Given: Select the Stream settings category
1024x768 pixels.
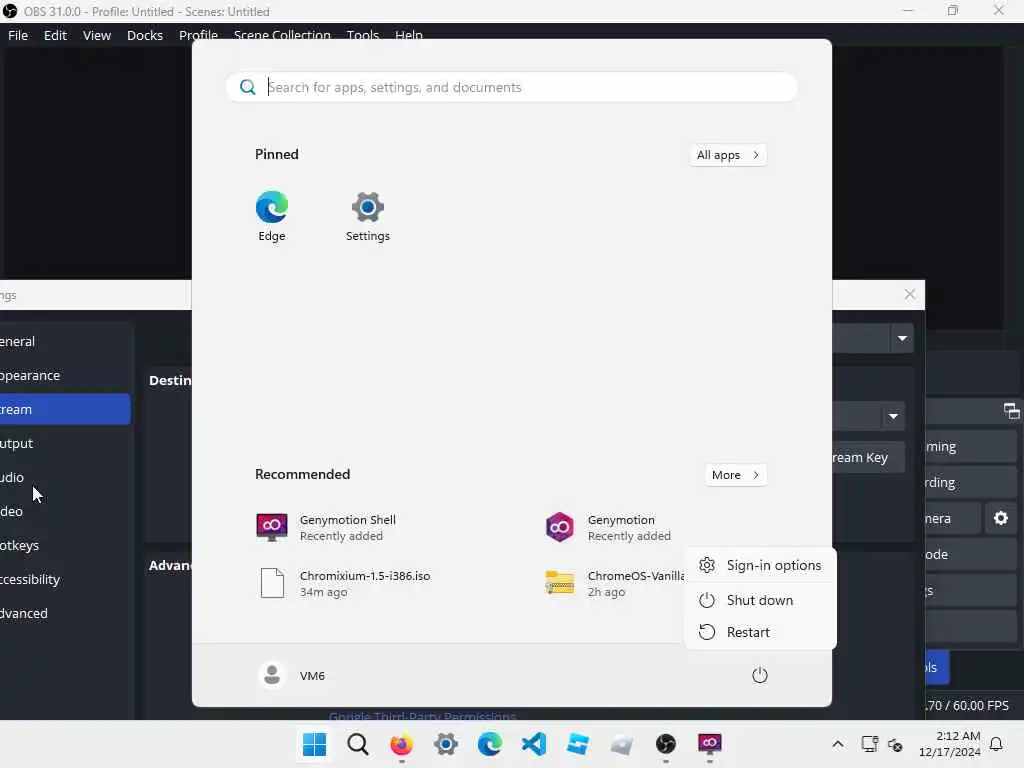Looking at the screenshot, I should pos(65,409).
